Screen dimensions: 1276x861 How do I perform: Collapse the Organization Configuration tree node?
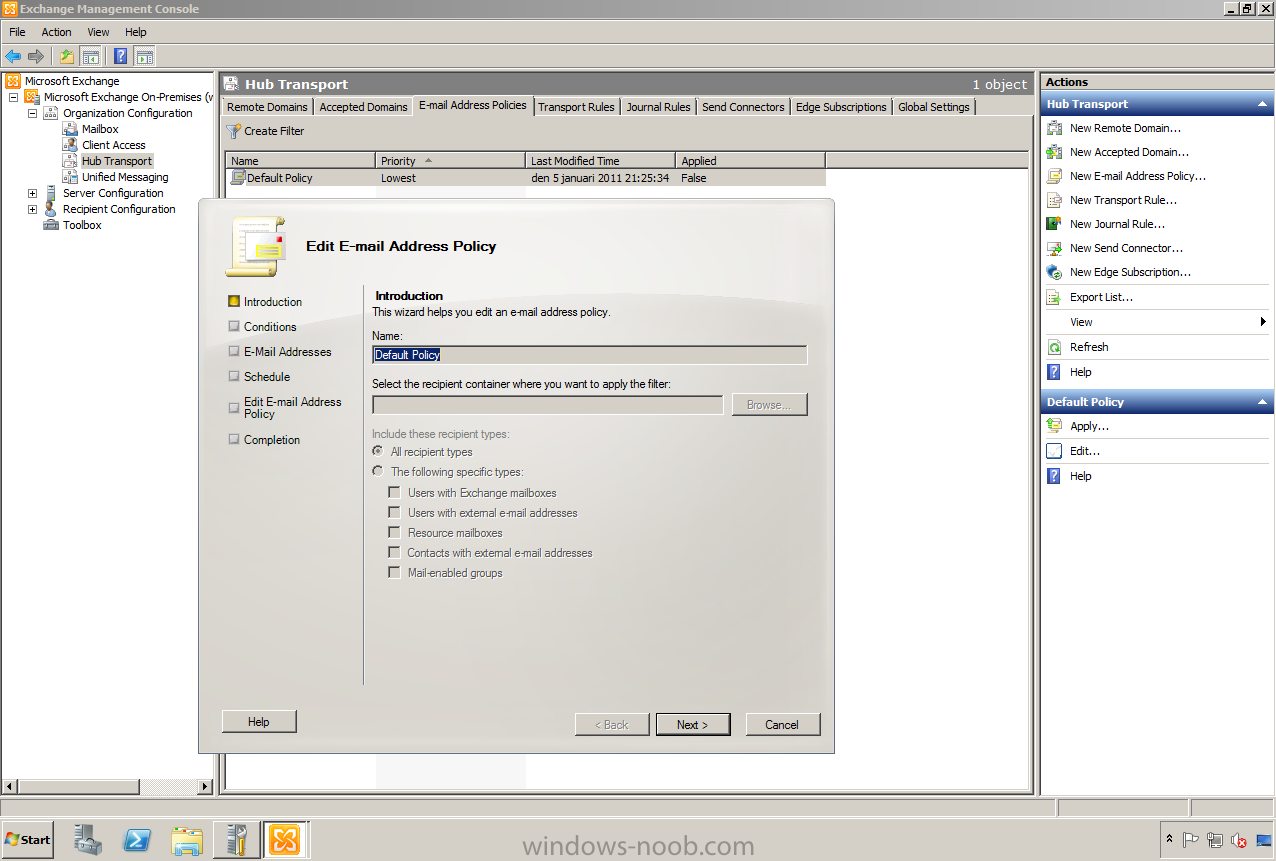(32, 113)
